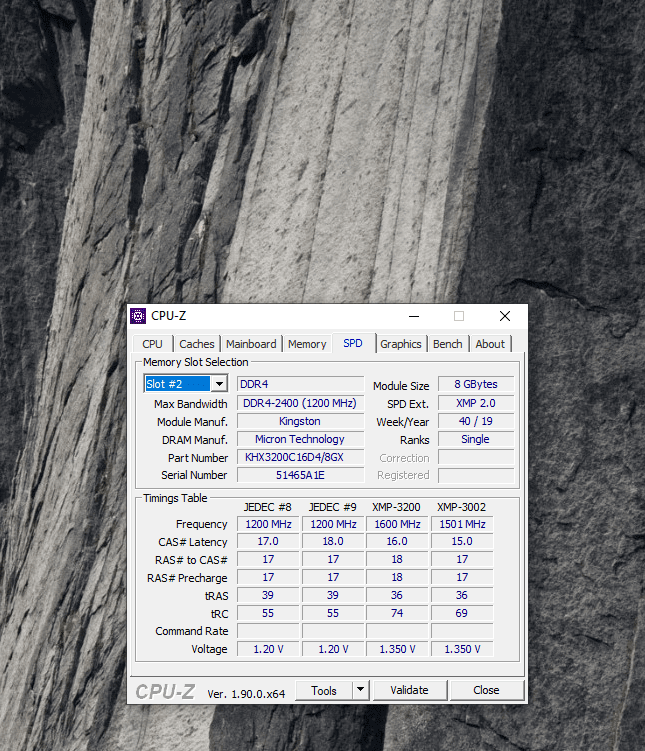Click the empty Registered field

476,475
